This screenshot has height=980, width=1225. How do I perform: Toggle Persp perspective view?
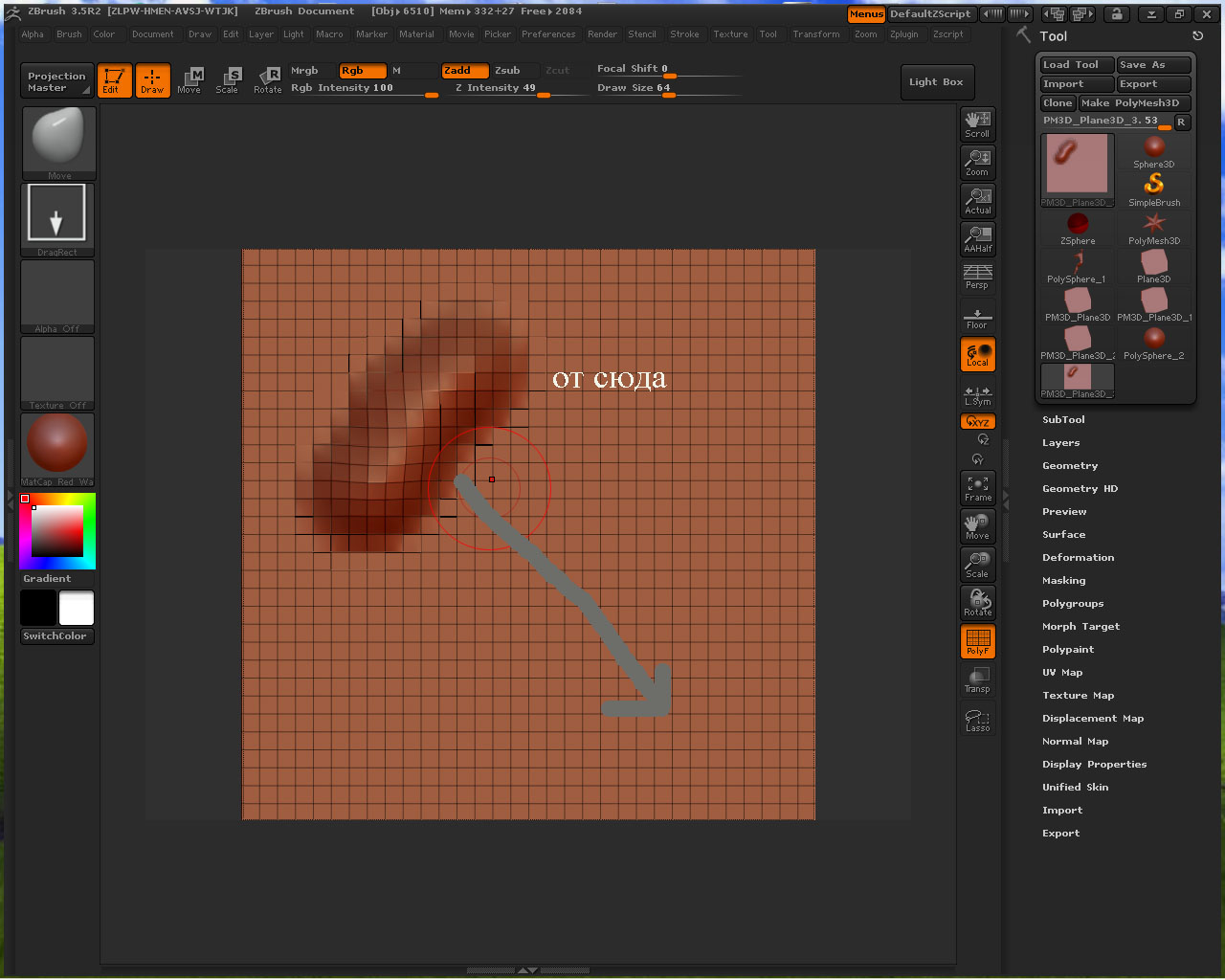[x=978, y=277]
